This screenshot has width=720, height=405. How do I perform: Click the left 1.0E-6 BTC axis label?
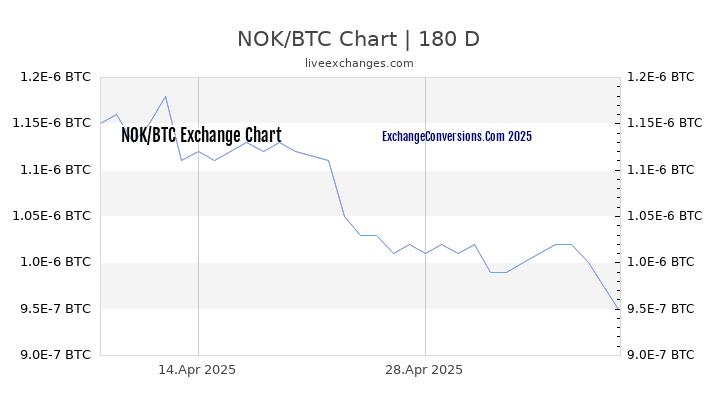coord(55,262)
